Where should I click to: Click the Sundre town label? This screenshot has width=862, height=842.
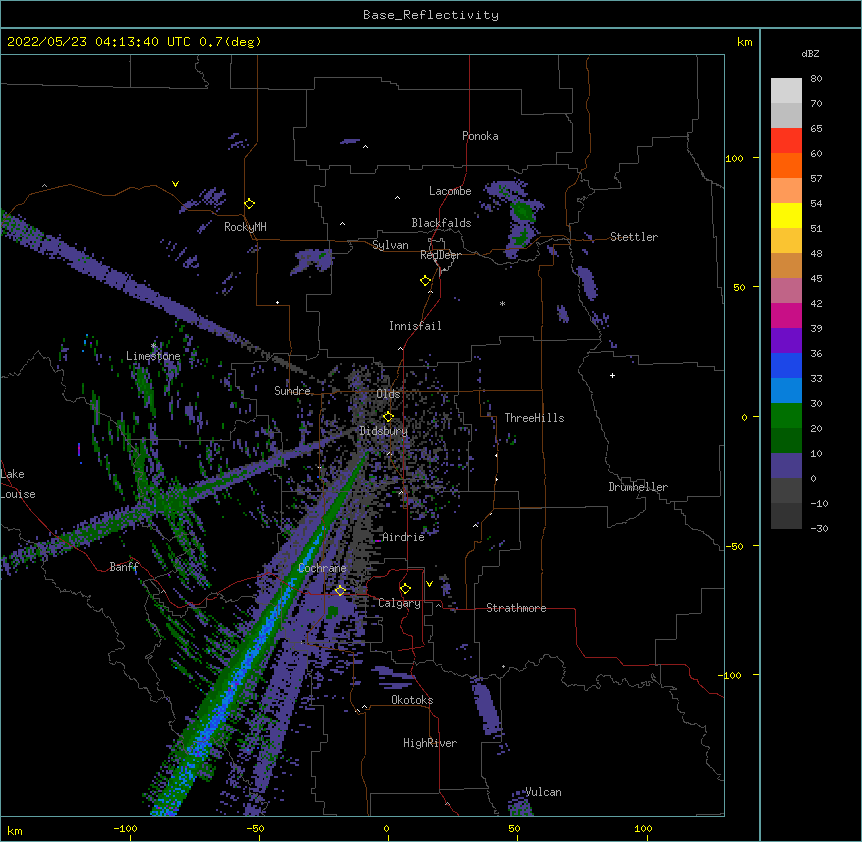coord(292,391)
